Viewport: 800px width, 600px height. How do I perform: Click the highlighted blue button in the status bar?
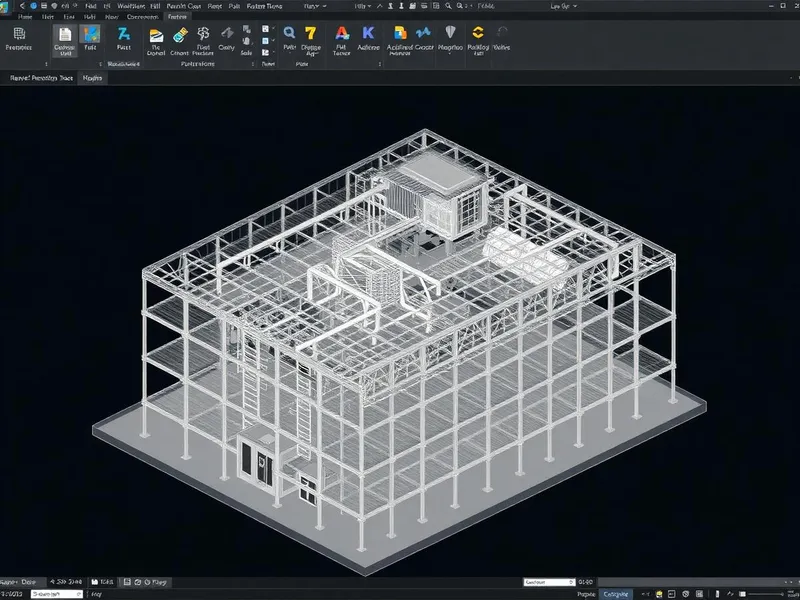[x=616, y=594]
